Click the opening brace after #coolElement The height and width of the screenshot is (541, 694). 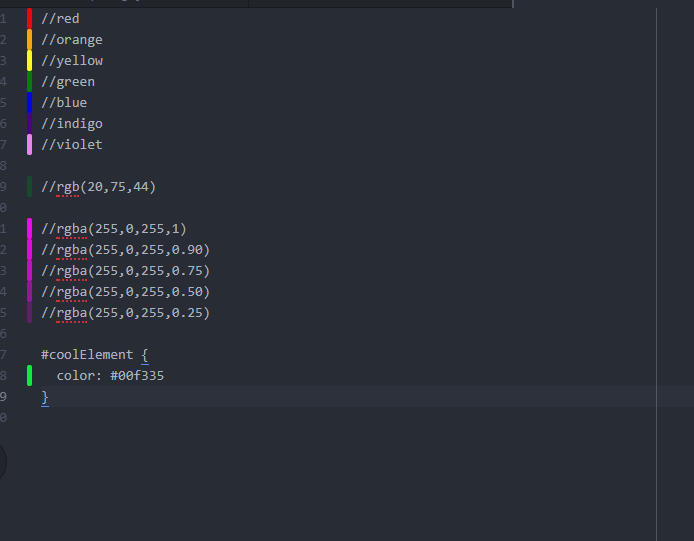[145, 355]
